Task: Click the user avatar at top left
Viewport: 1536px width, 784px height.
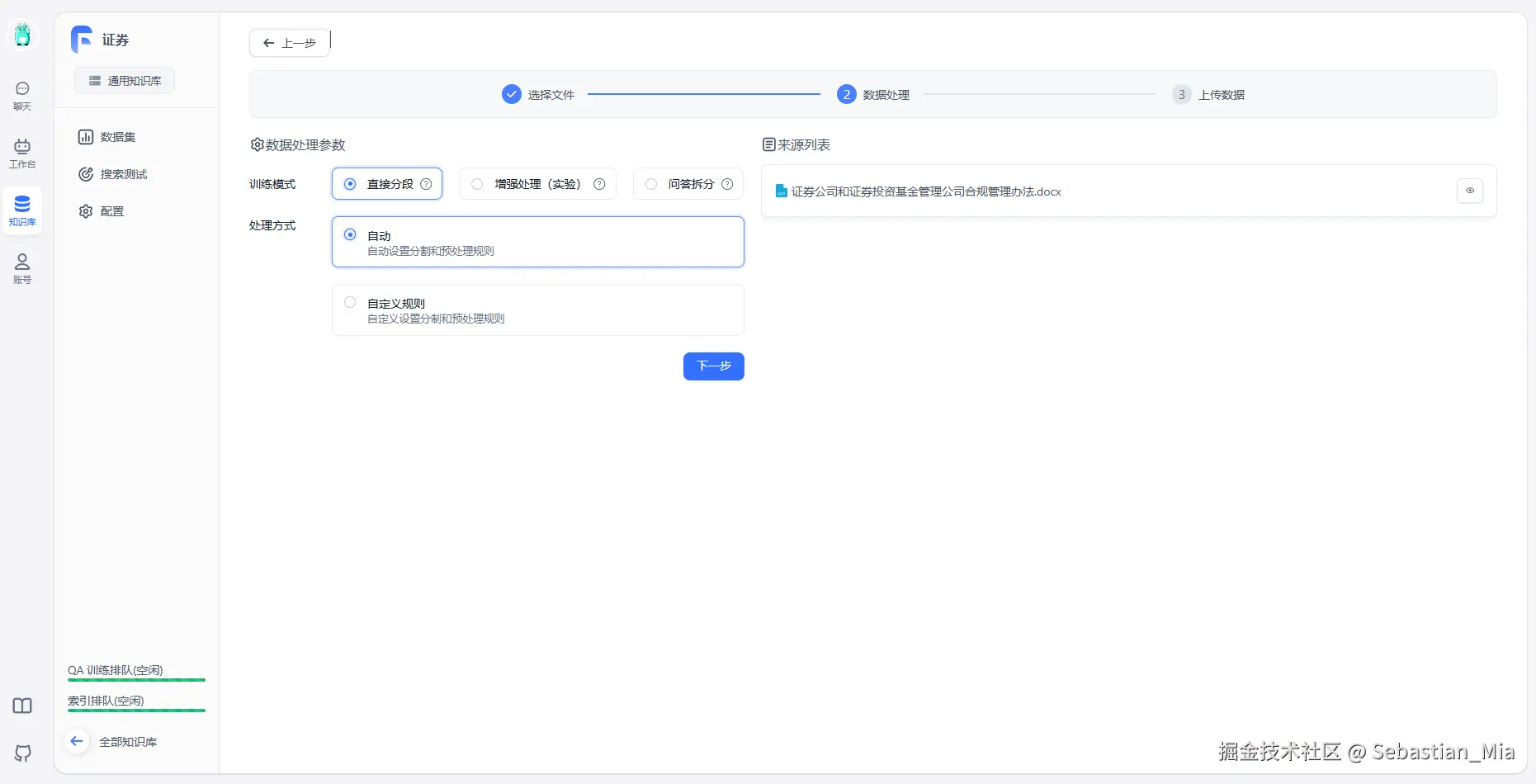Action: click(x=22, y=35)
